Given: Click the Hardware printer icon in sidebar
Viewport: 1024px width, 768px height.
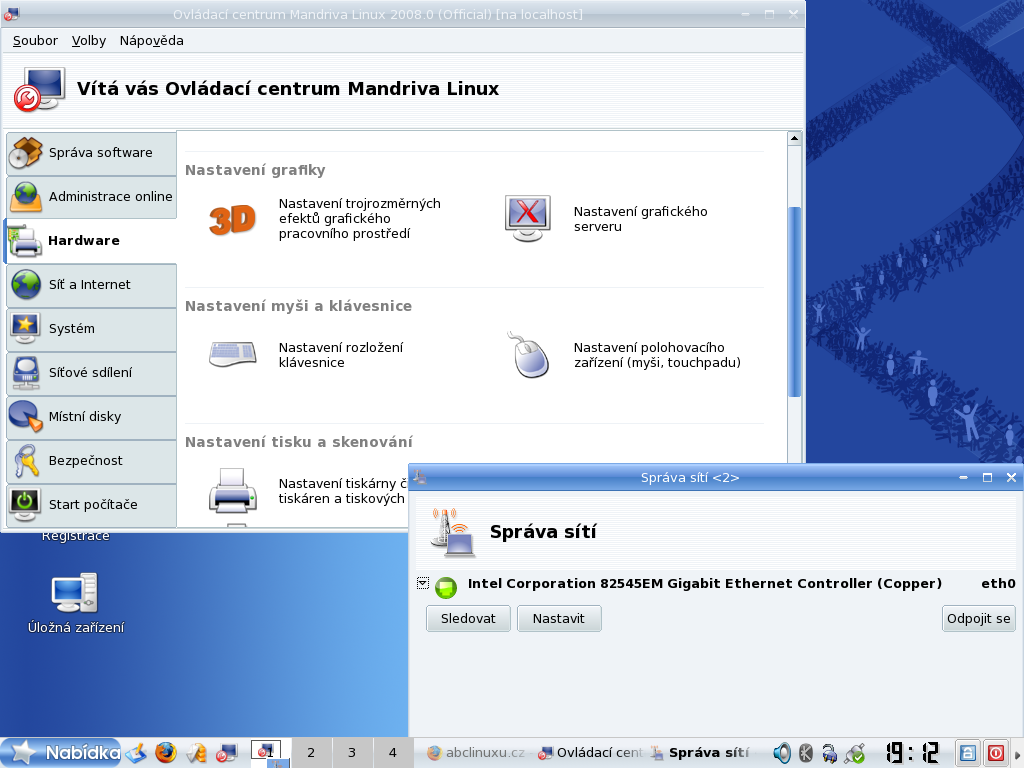Looking at the screenshot, I should click(25, 241).
